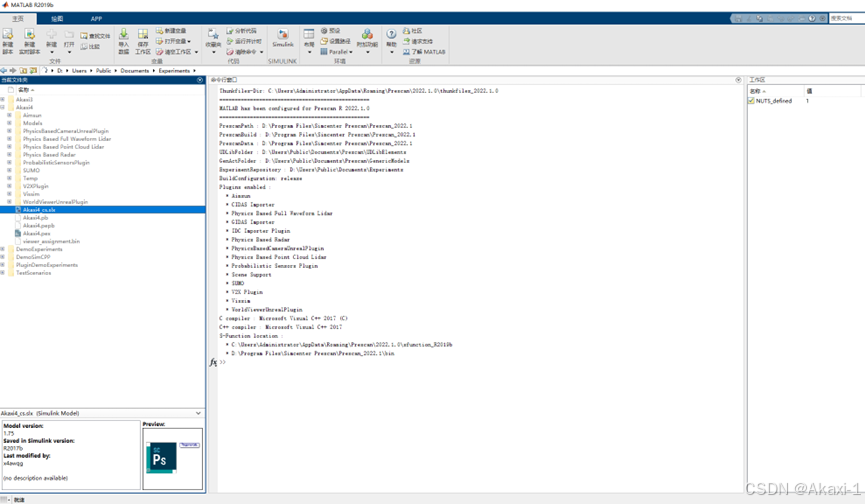Open the Command Window panel actions menu
The width and height of the screenshot is (865, 504).
738,80
